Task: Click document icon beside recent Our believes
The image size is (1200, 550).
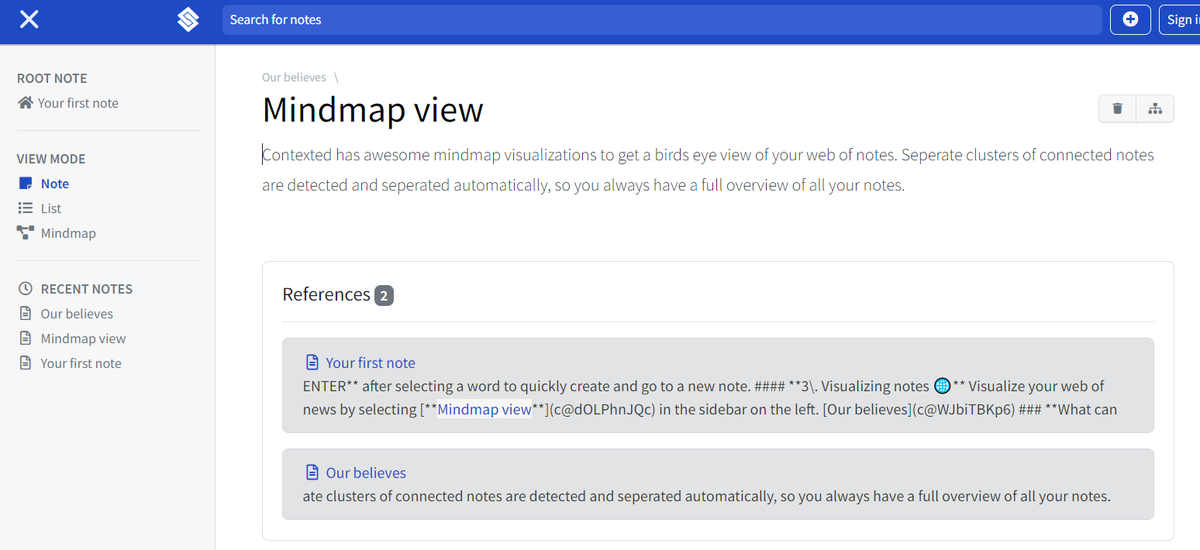Action: [26, 314]
